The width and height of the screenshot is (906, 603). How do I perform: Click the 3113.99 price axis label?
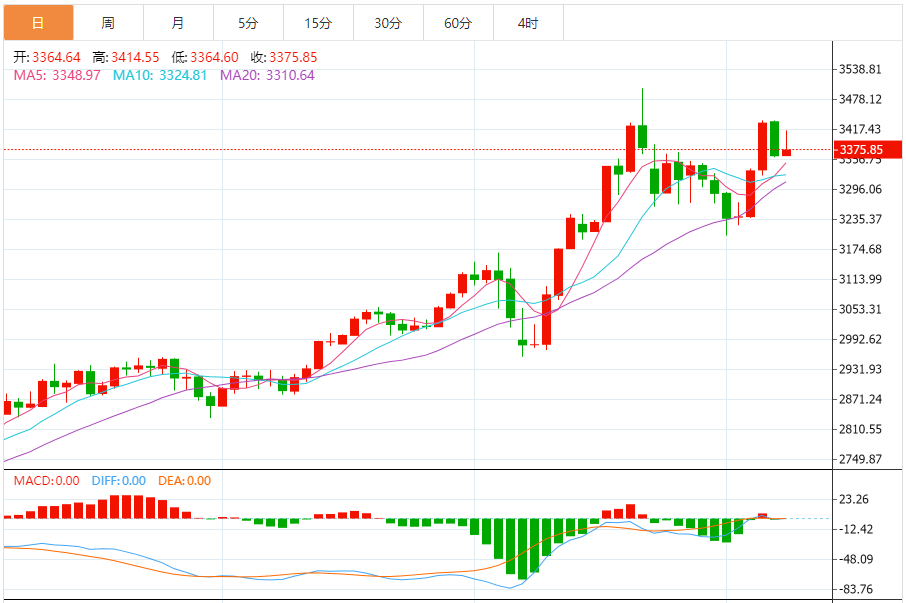(860, 280)
